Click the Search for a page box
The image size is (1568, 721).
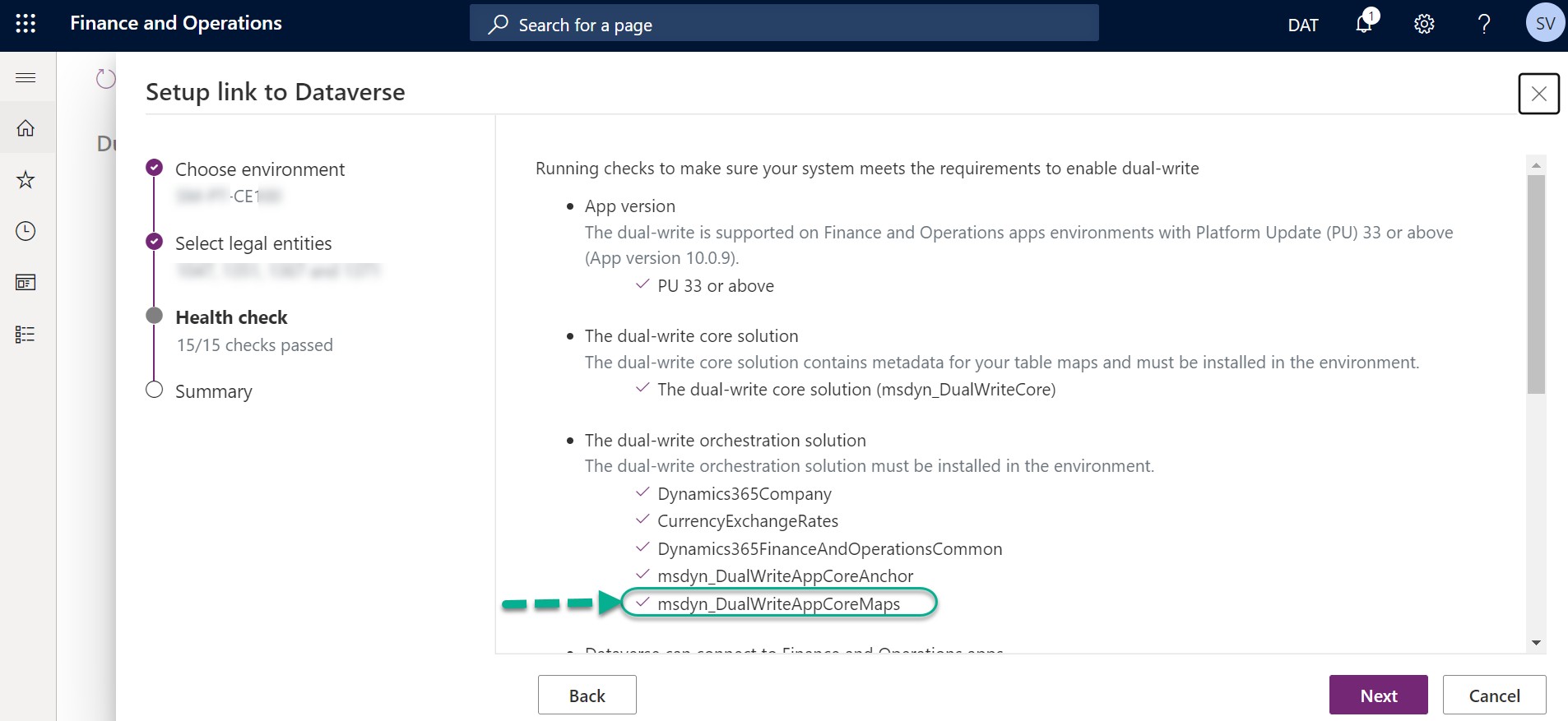(x=784, y=25)
